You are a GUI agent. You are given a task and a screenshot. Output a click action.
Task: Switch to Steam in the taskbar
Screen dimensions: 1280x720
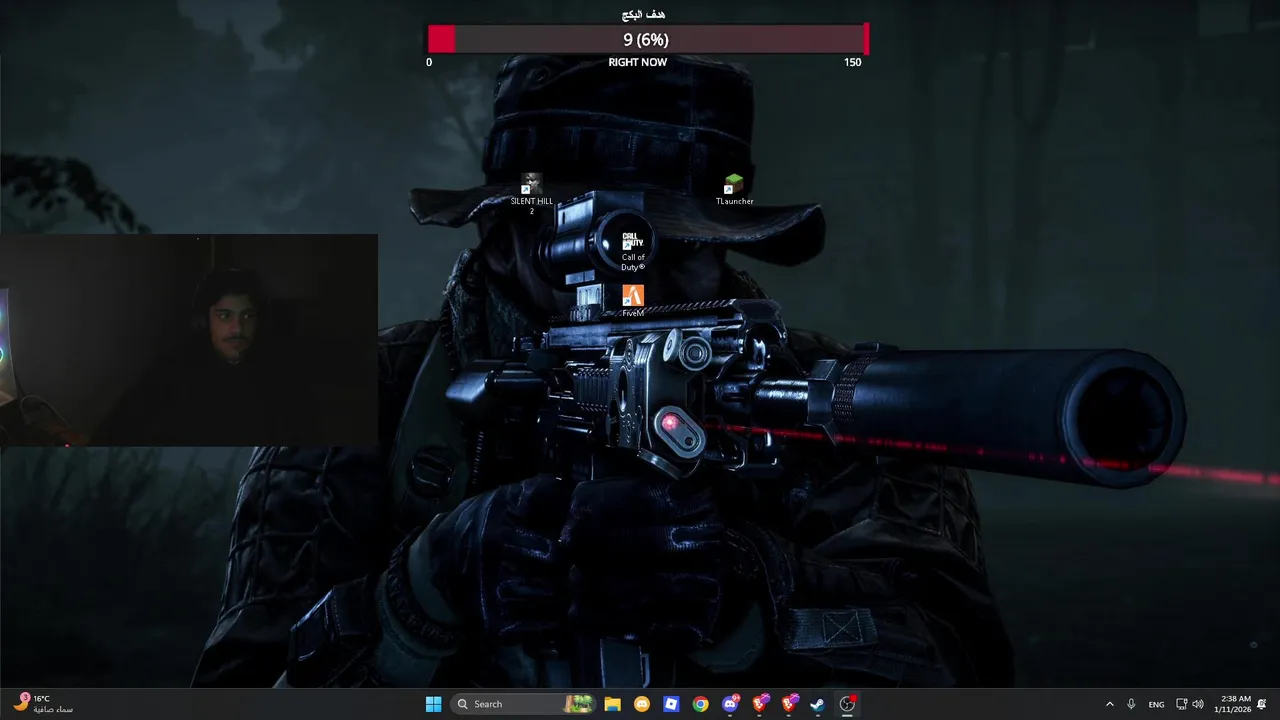[817, 704]
